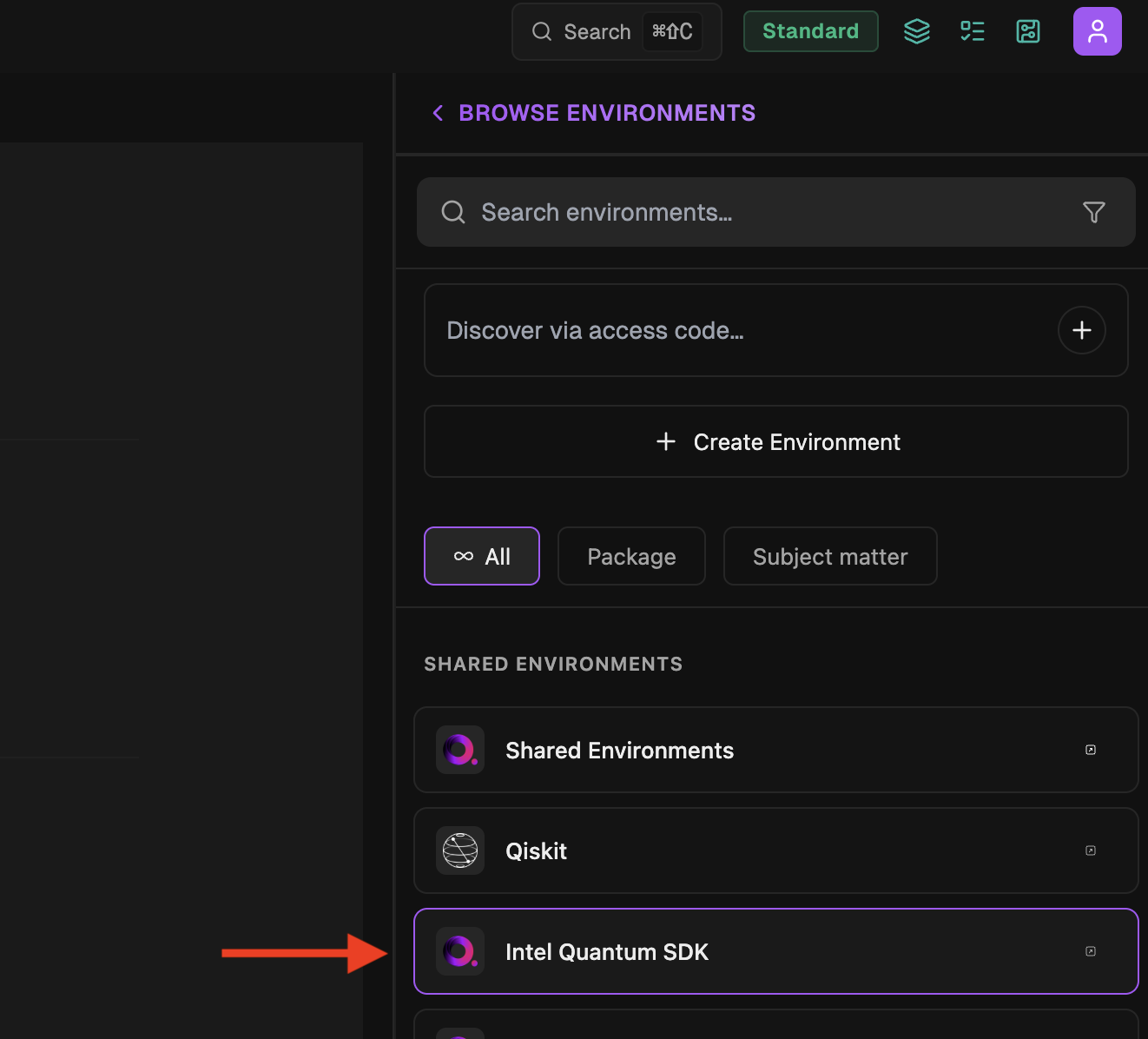
Task: Click the Shared Environments logo icon
Action: coord(460,750)
